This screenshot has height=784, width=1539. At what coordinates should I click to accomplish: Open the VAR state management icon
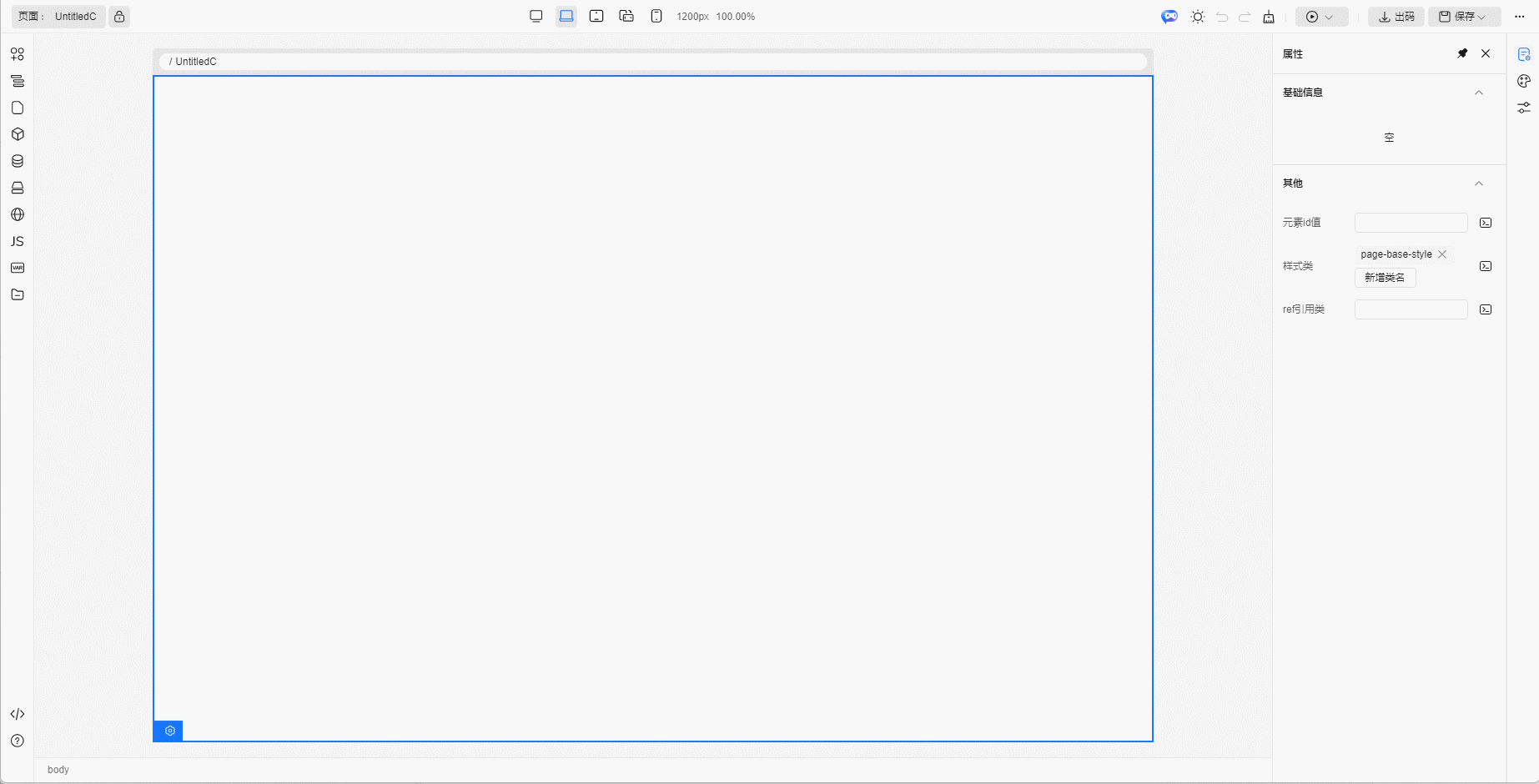[x=18, y=268]
